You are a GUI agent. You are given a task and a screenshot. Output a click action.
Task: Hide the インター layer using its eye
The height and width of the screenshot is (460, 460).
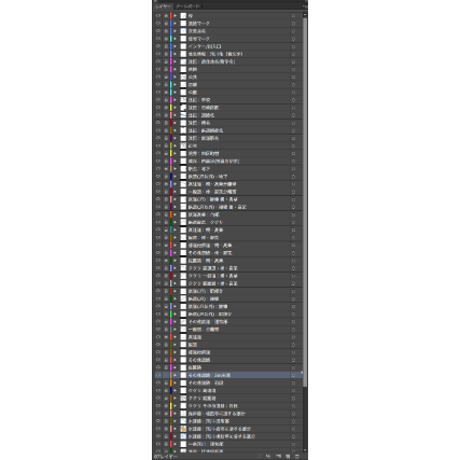click(158, 46)
